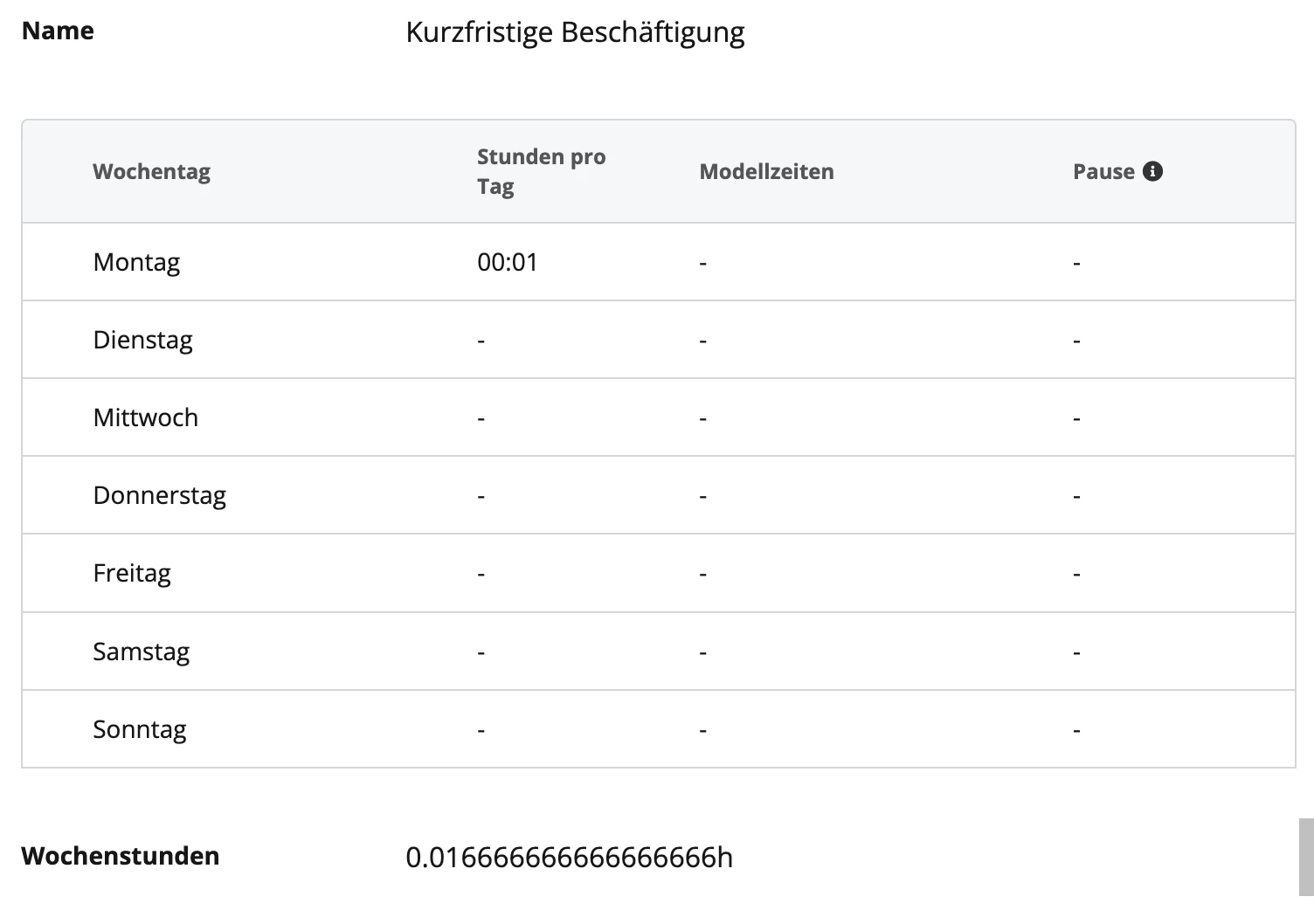The width and height of the screenshot is (1314, 924).
Task: Click the vertical scrollbar thumb
Action: point(1306,857)
